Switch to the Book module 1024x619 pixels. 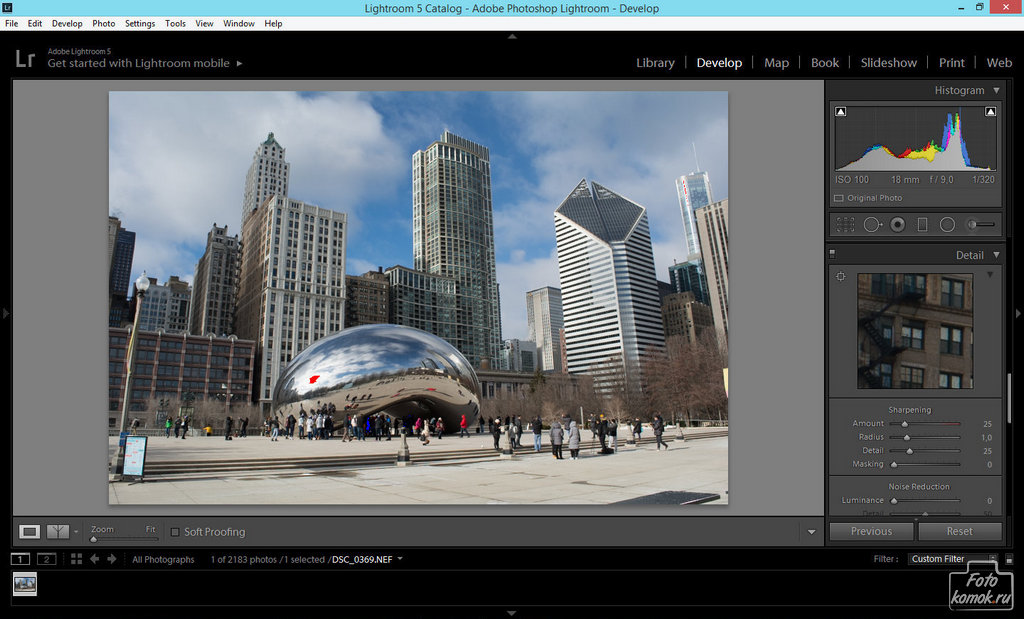825,63
